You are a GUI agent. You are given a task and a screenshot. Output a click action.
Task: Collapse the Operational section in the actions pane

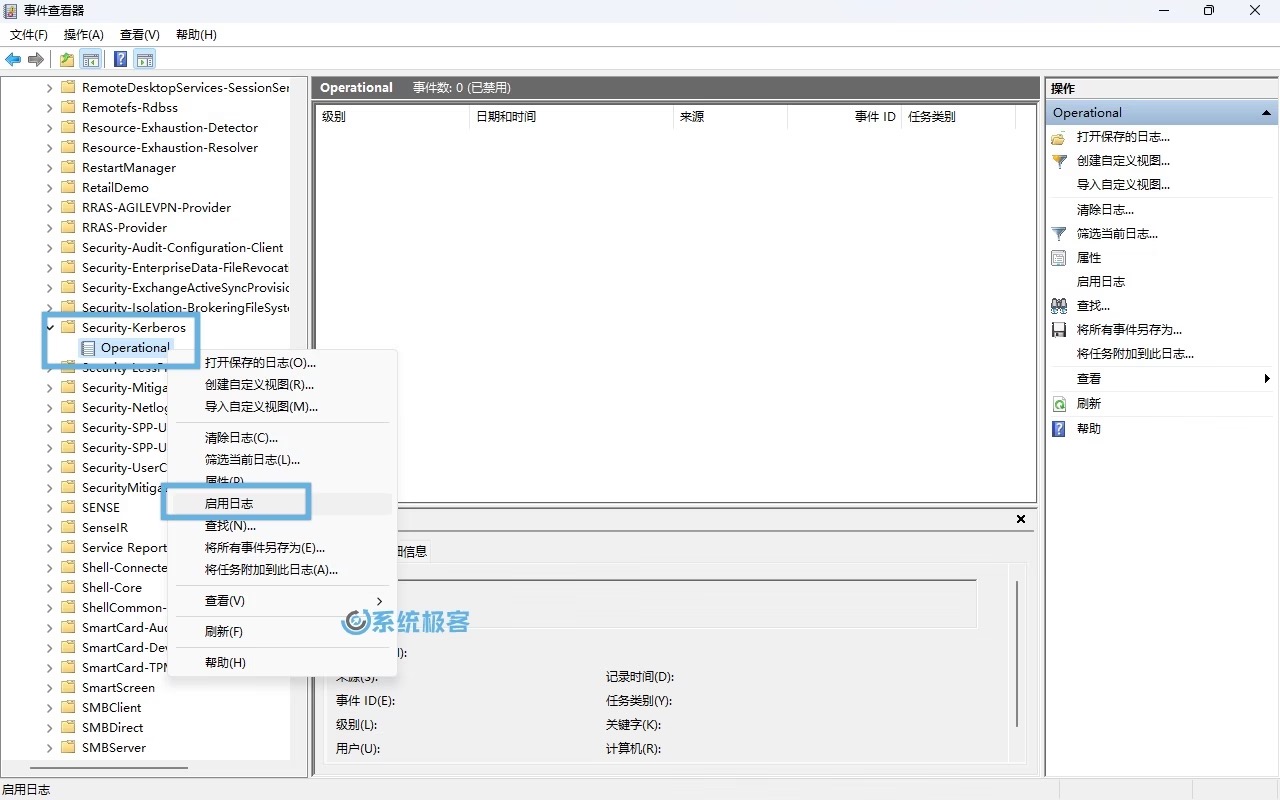pos(1266,113)
